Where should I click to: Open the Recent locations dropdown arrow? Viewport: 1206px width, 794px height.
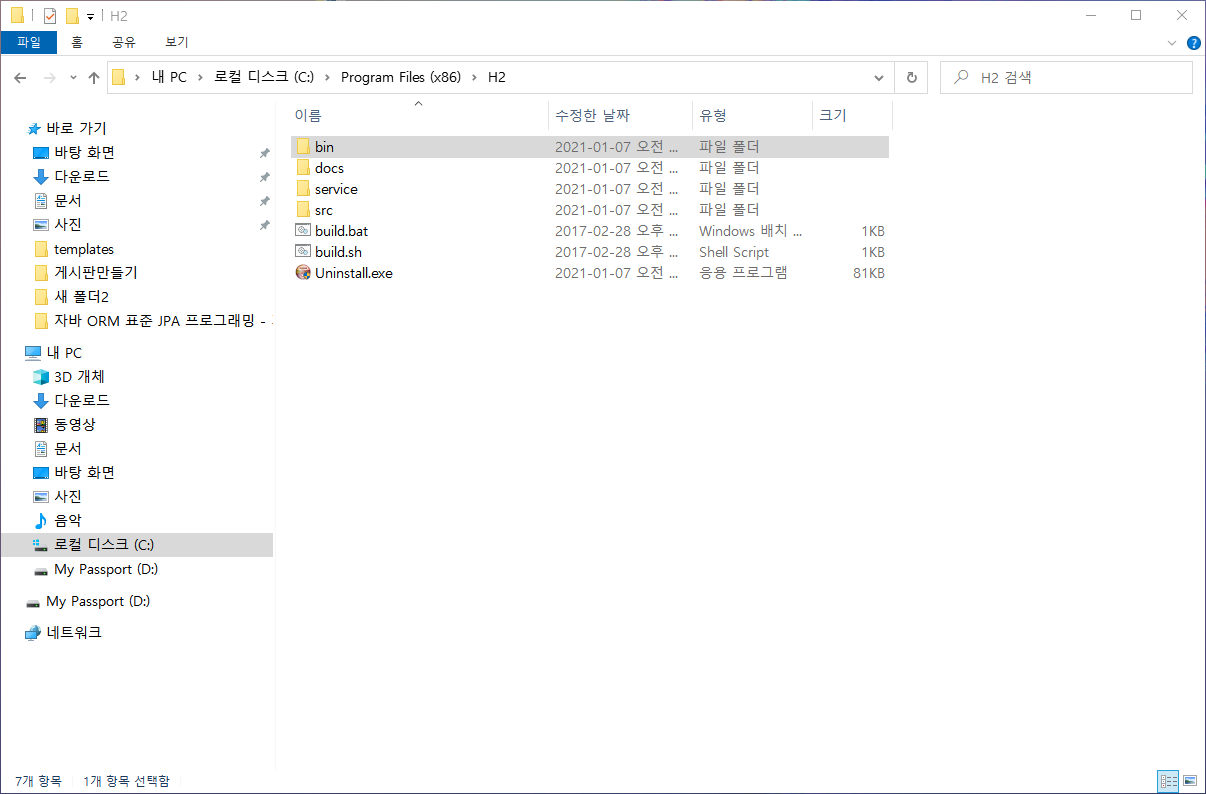[73, 78]
